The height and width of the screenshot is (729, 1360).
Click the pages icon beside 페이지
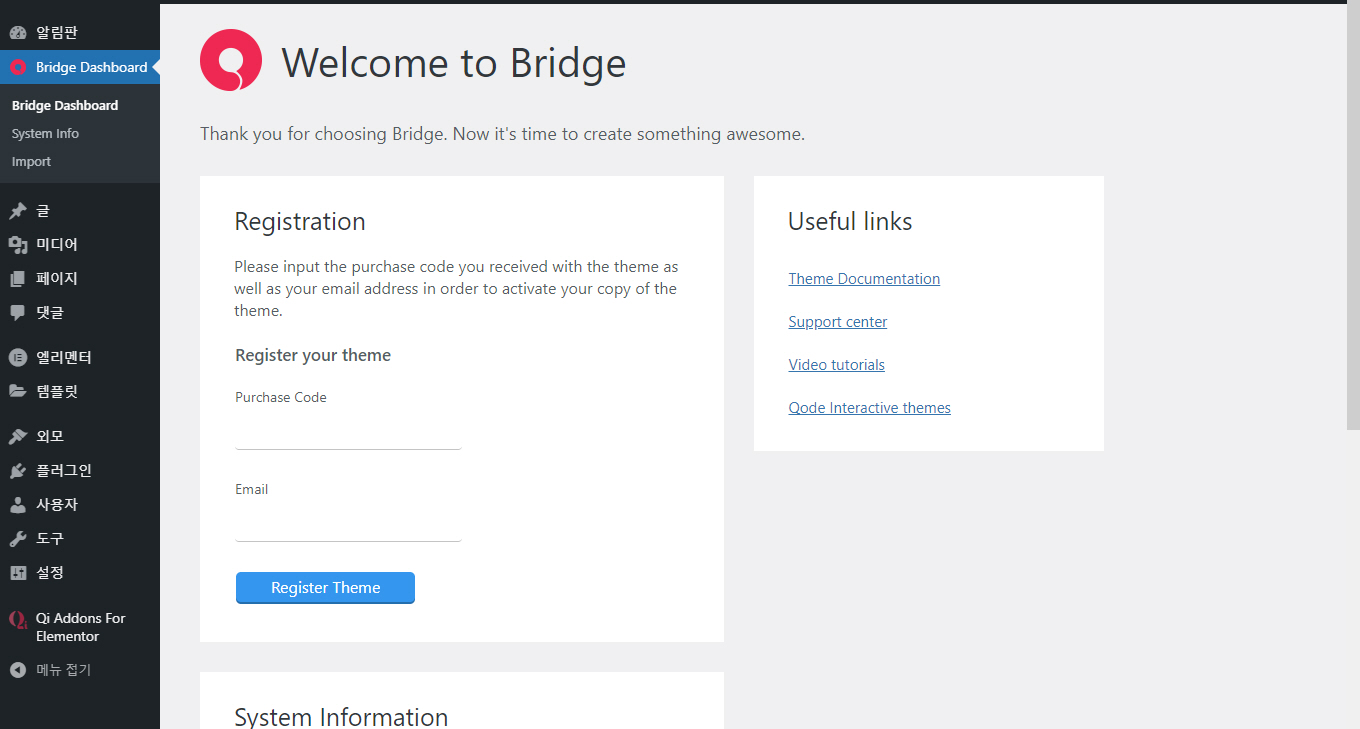coord(18,279)
